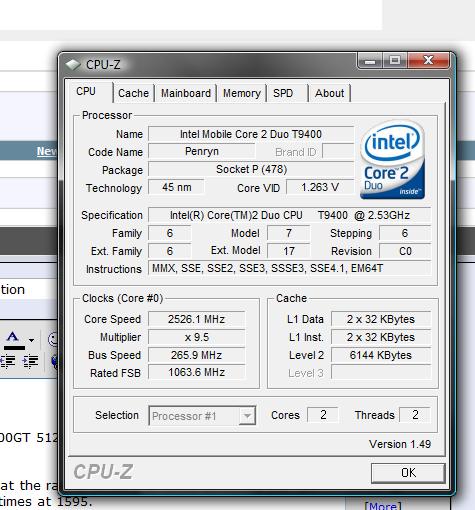Minimize the CPU-Z window
Screen dimensions: 475x510
[369, 61]
